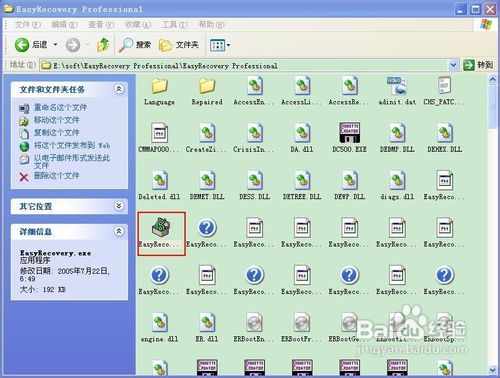Screen dimensions: 500x378
Task: Toggle the Folders (文件夹) pane
Action: pos(179,45)
